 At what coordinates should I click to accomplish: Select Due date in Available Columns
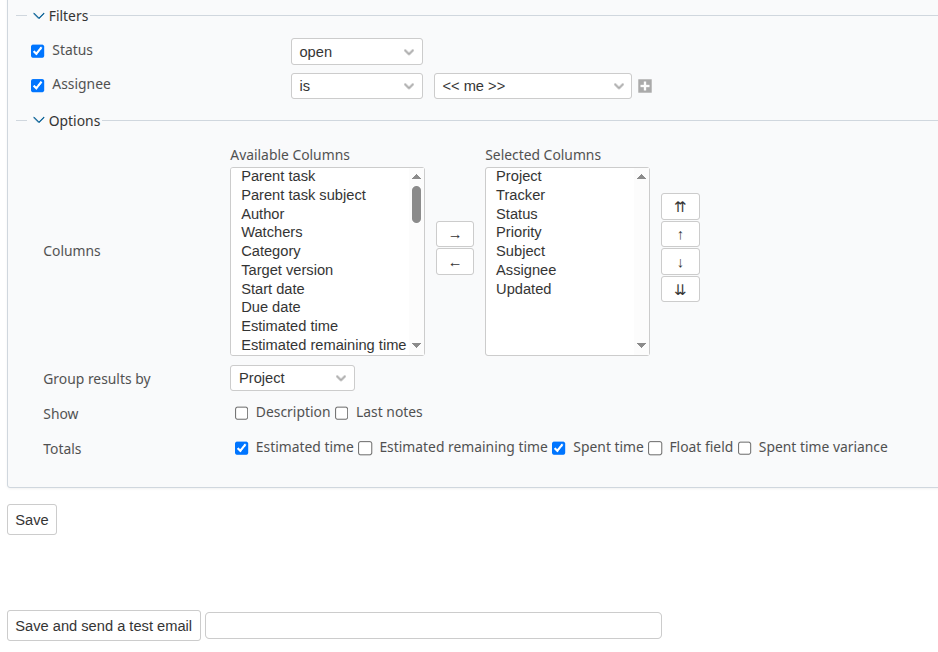pos(271,307)
